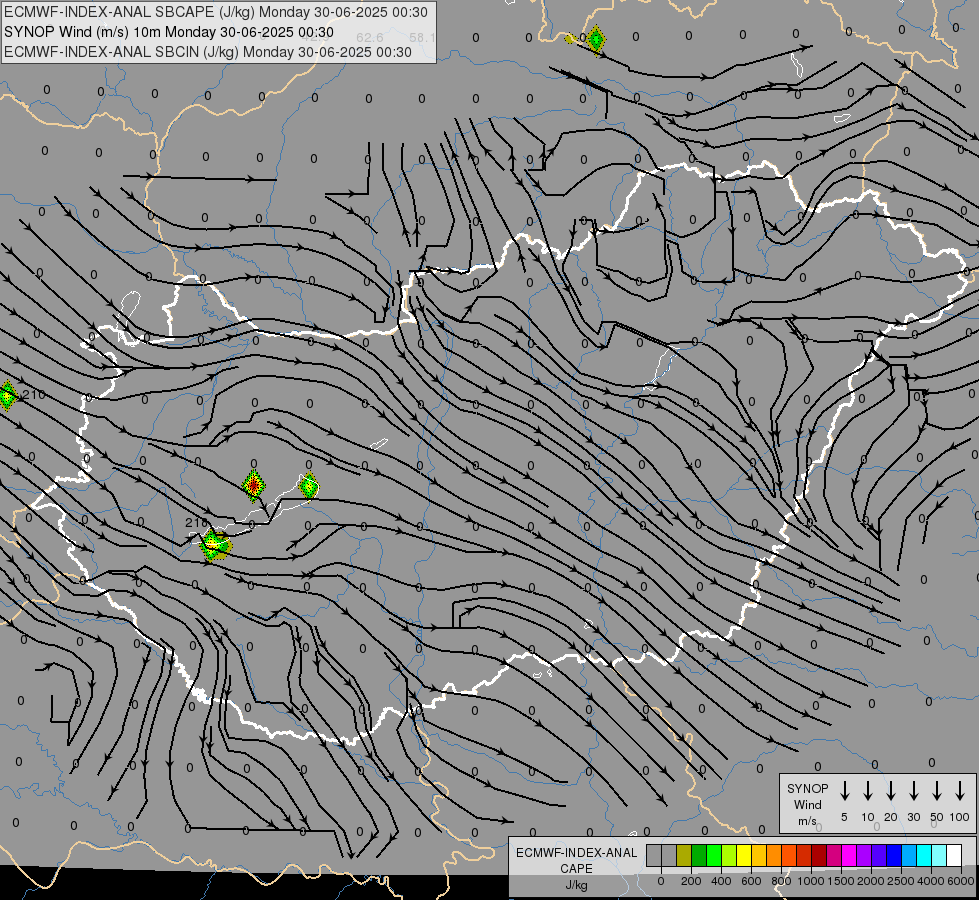
Task: Click the wind legend arrow above 30
Action: [913, 791]
